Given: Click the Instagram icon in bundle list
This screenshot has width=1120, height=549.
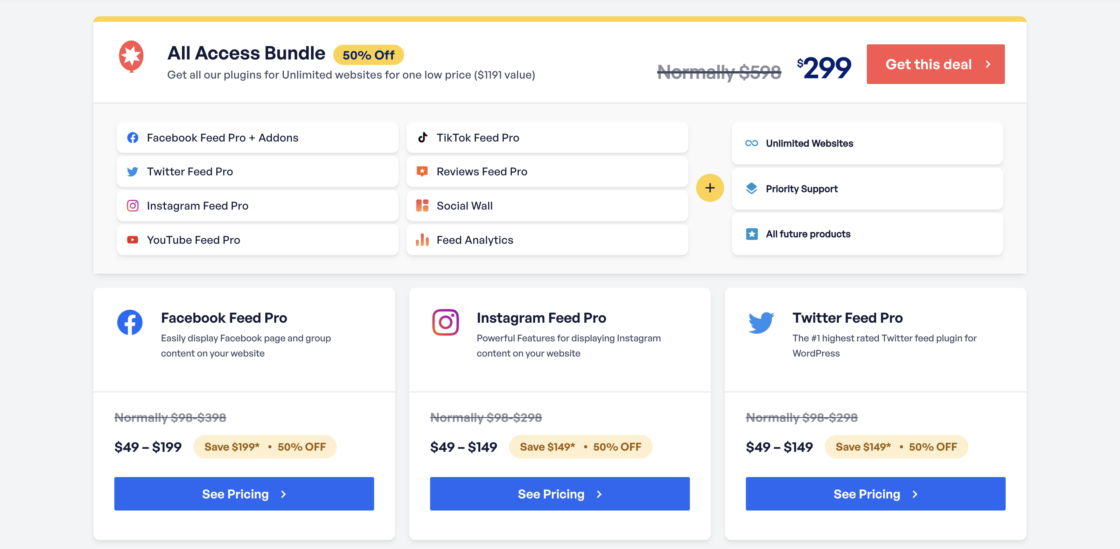Looking at the screenshot, I should pos(133,206).
